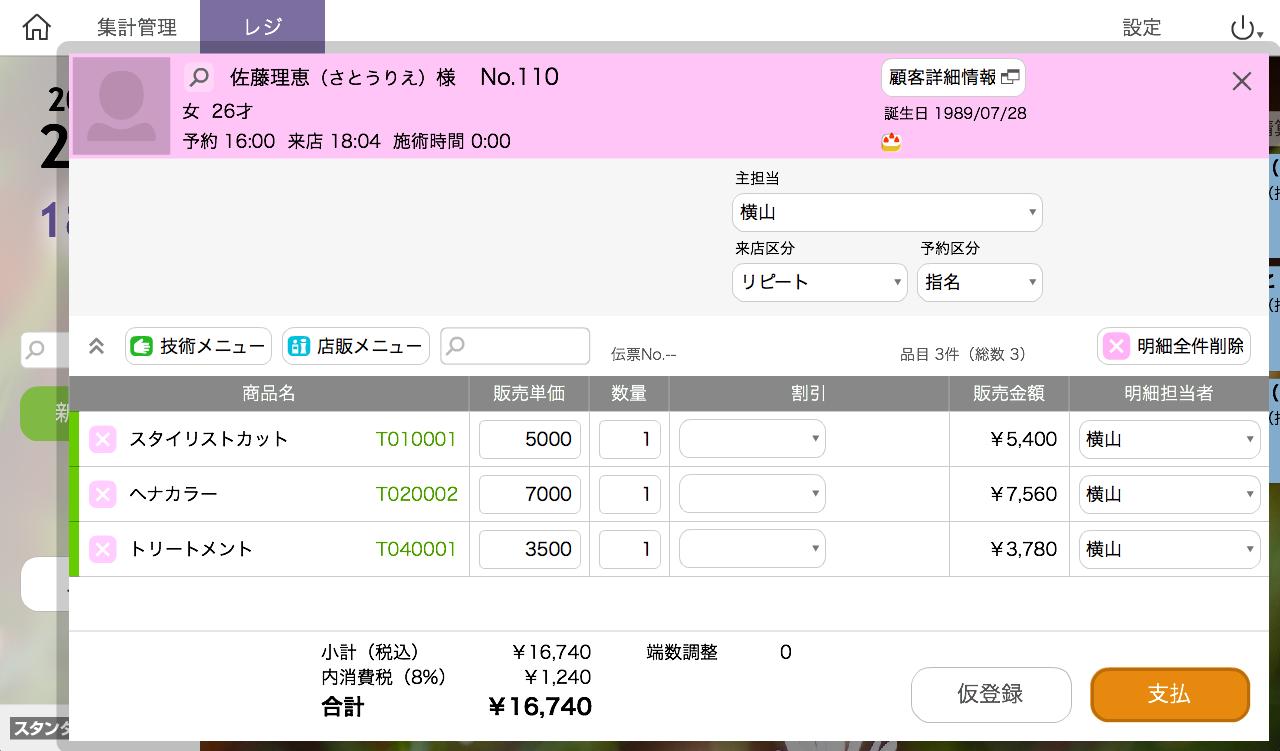Click product code T040001
The height and width of the screenshot is (751, 1280).
(x=416, y=549)
